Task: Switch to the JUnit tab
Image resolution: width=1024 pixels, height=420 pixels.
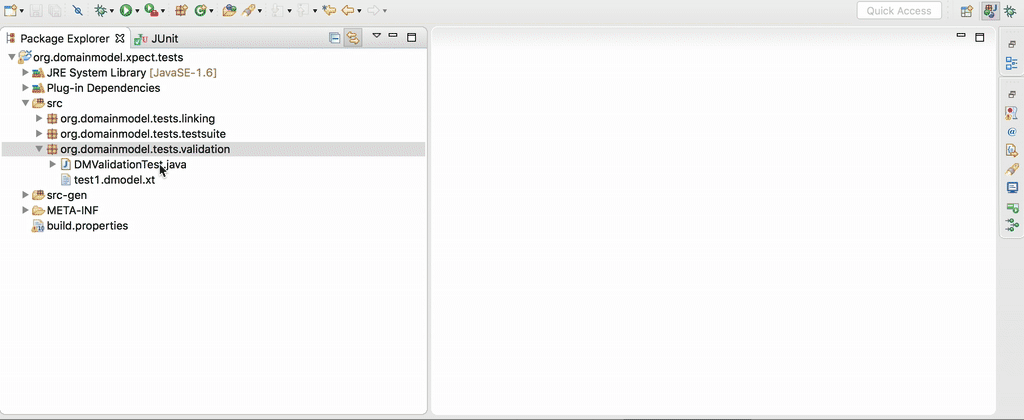Action: pos(157,39)
